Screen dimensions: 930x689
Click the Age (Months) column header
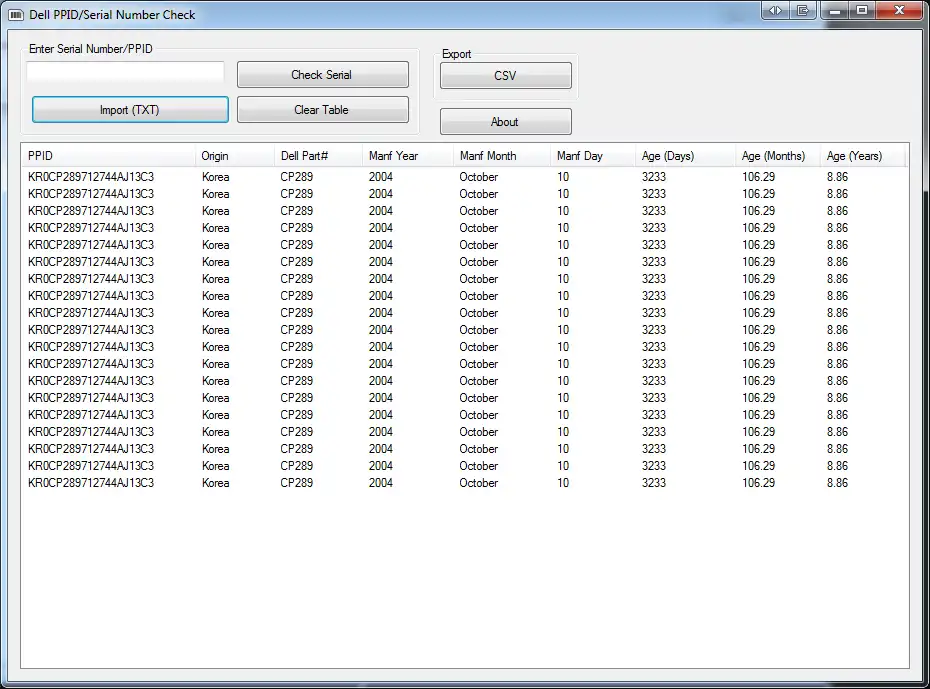point(778,156)
